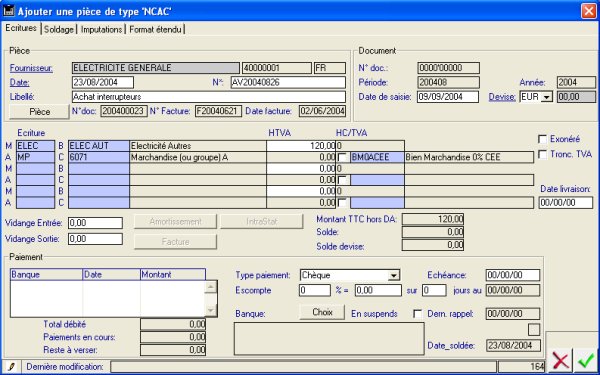Click the Escompte amount 0,00 field
Screen dimensions: 600x375
tap(378, 290)
